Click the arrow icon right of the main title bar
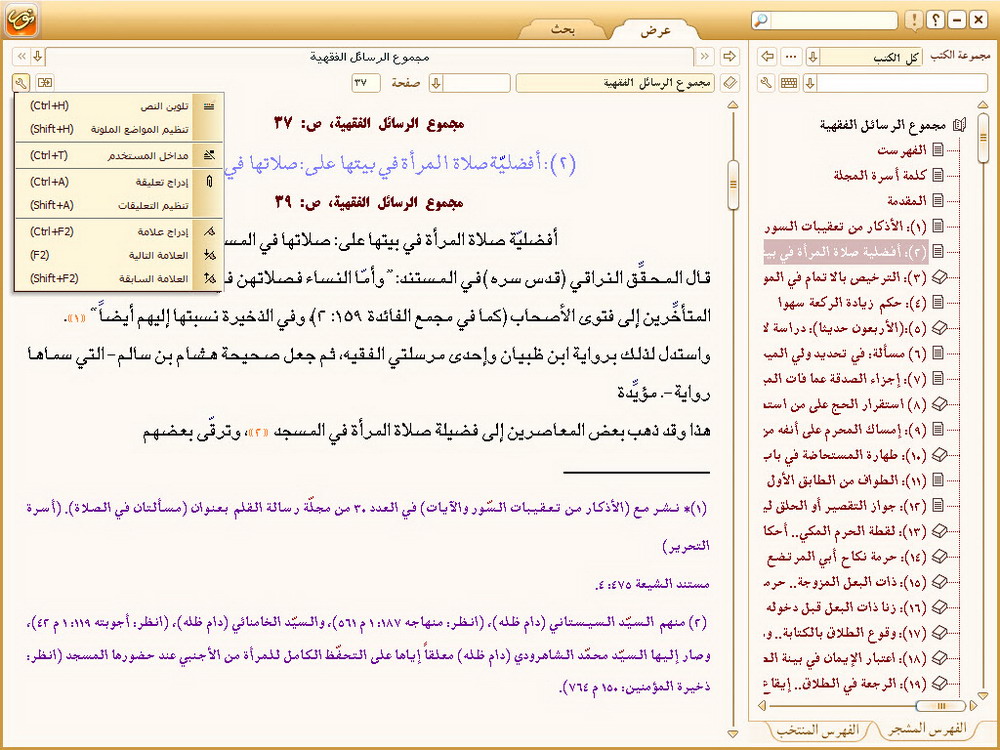Viewport: 1000px width, 750px height. coord(729,57)
